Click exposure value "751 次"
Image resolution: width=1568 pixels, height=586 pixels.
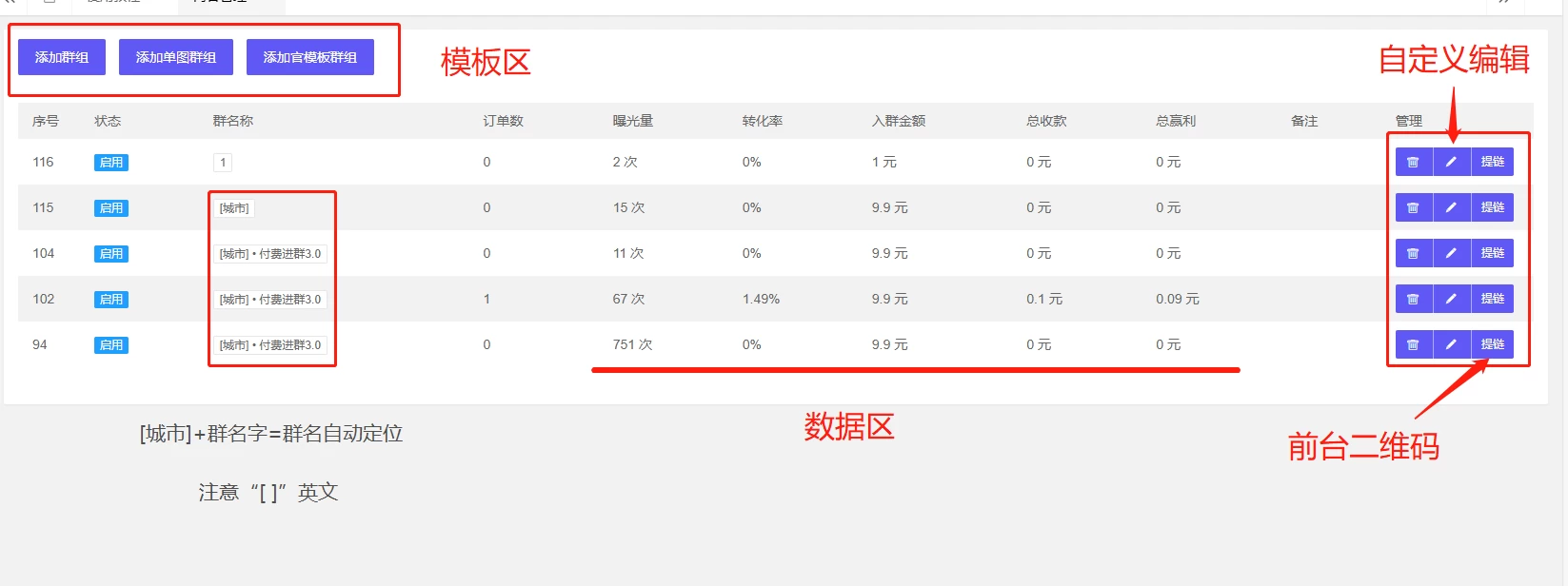click(633, 344)
